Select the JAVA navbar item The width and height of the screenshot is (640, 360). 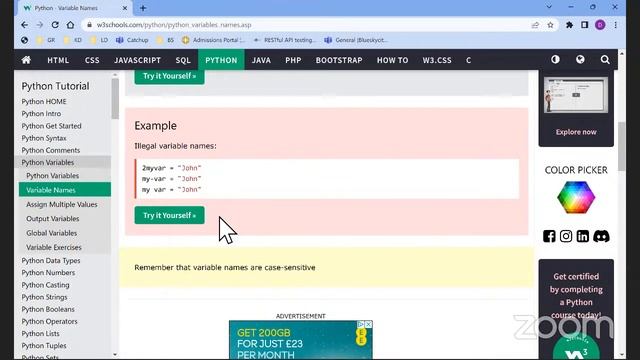261,60
